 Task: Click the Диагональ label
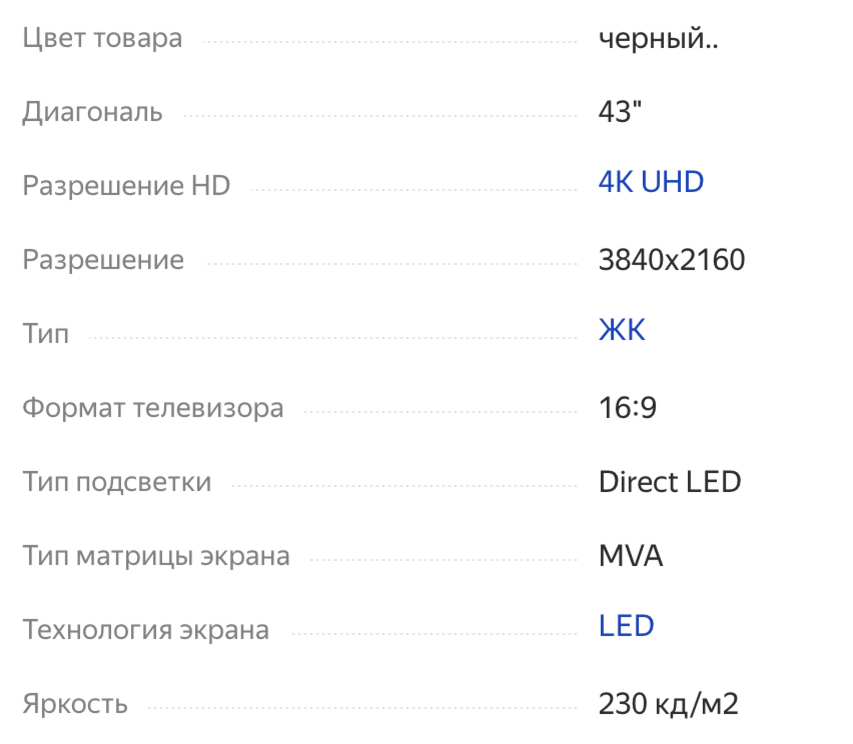(92, 113)
